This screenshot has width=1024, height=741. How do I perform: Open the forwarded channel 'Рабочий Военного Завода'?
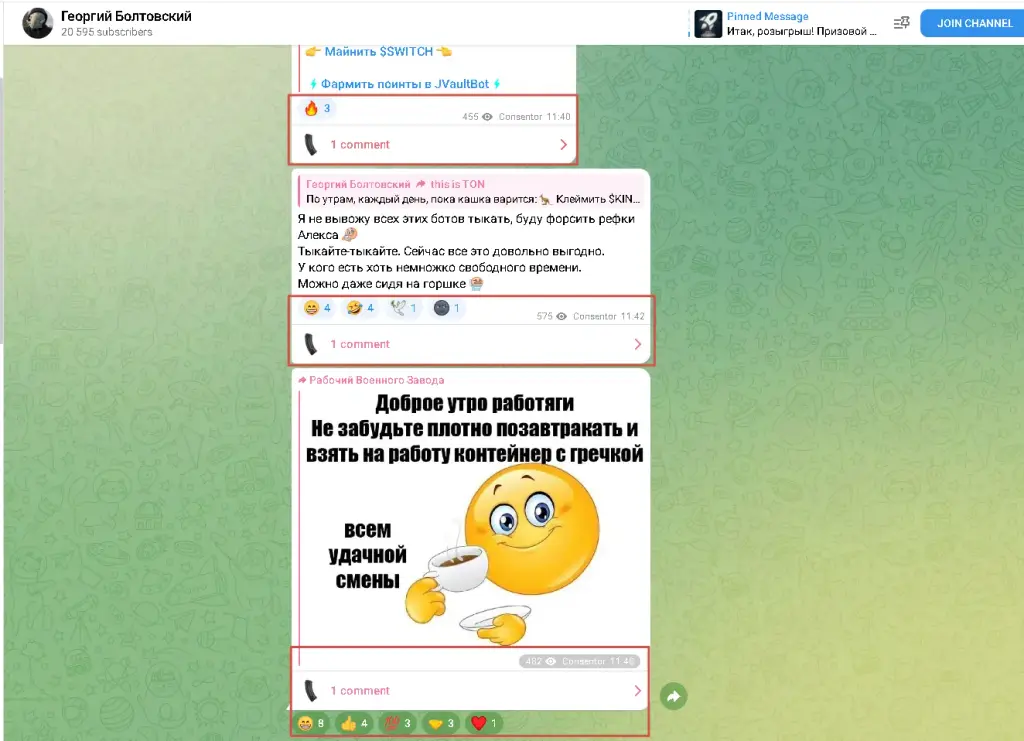click(377, 380)
